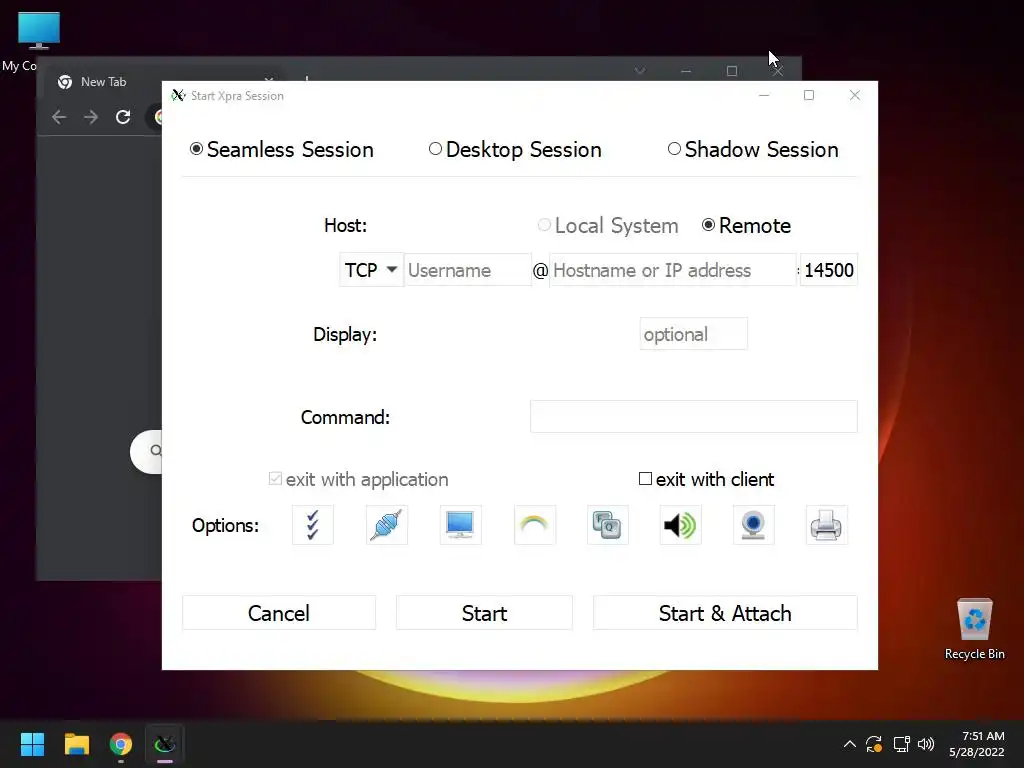The image size is (1024, 768).
Task: Open the encoding rainbow options icon
Action: pos(535,525)
